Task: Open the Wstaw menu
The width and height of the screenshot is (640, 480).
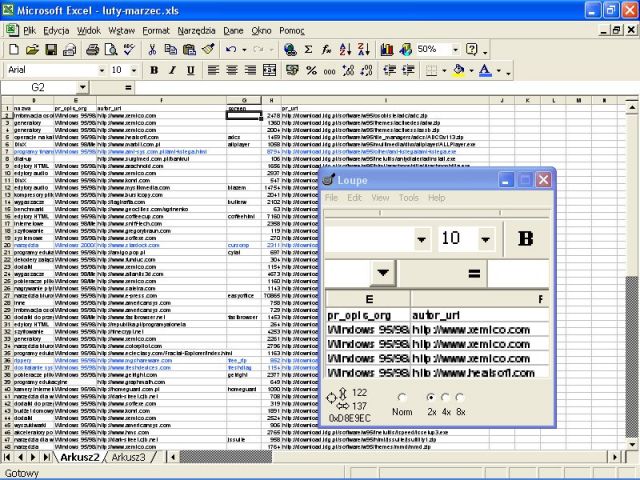Action: (x=122, y=31)
